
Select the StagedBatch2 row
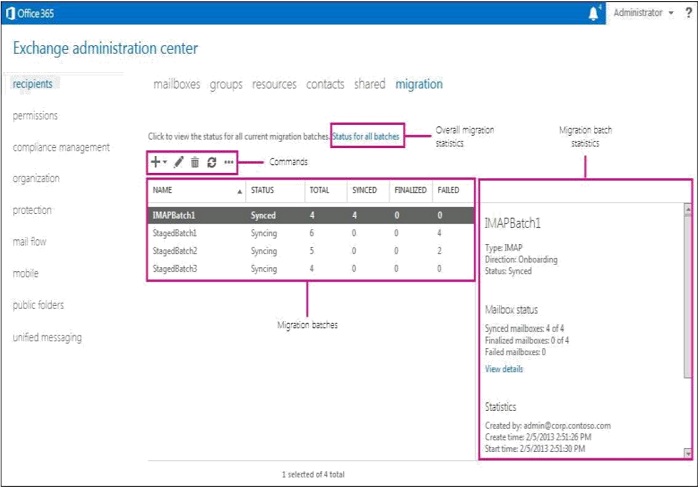click(311, 251)
